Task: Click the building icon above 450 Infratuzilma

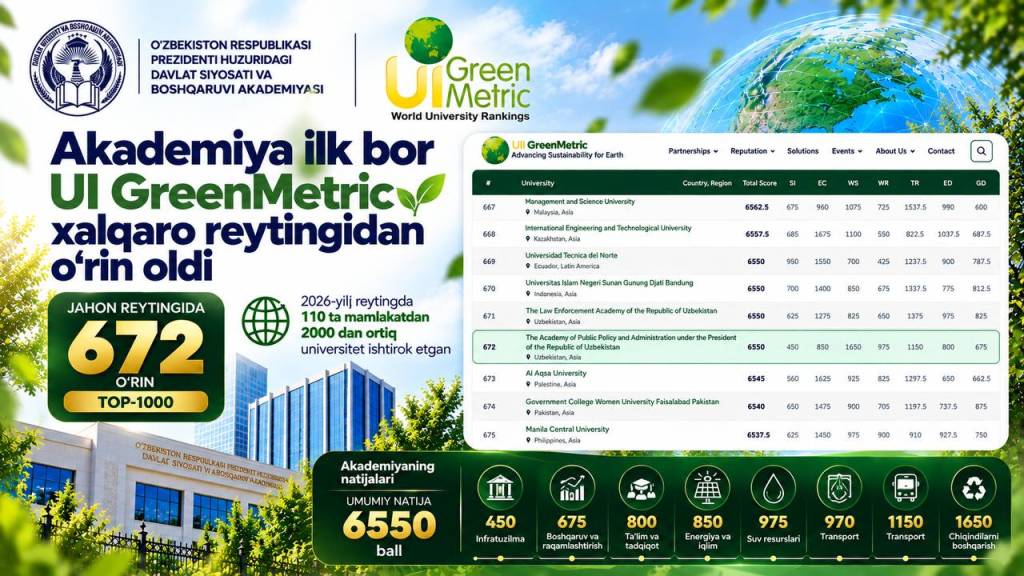Action: 500,488
